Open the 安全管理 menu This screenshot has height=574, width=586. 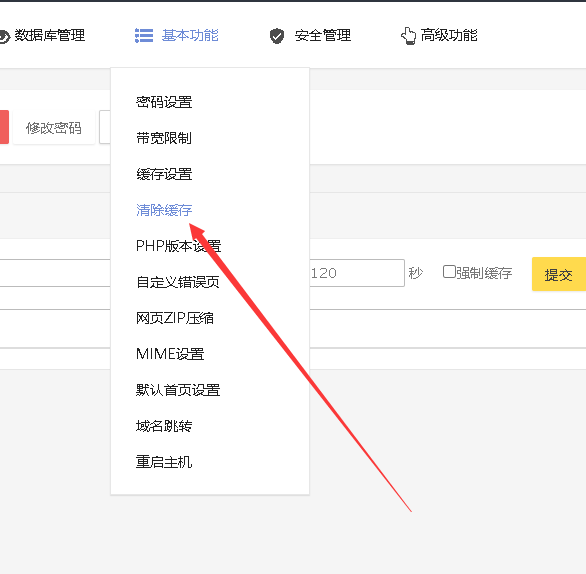pyautogui.click(x=323, y=36)
